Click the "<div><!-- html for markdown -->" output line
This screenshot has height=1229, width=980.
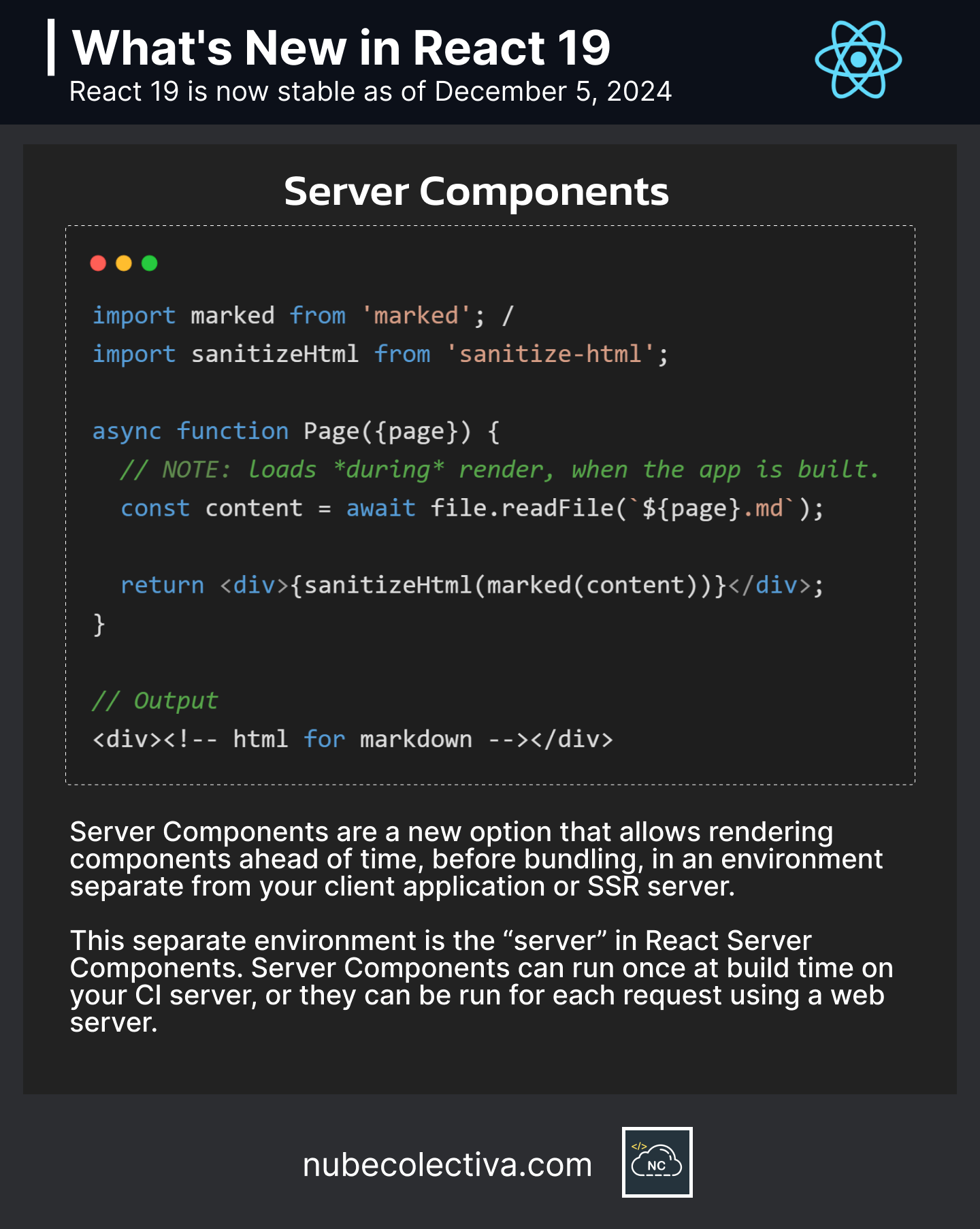[353, 739]
